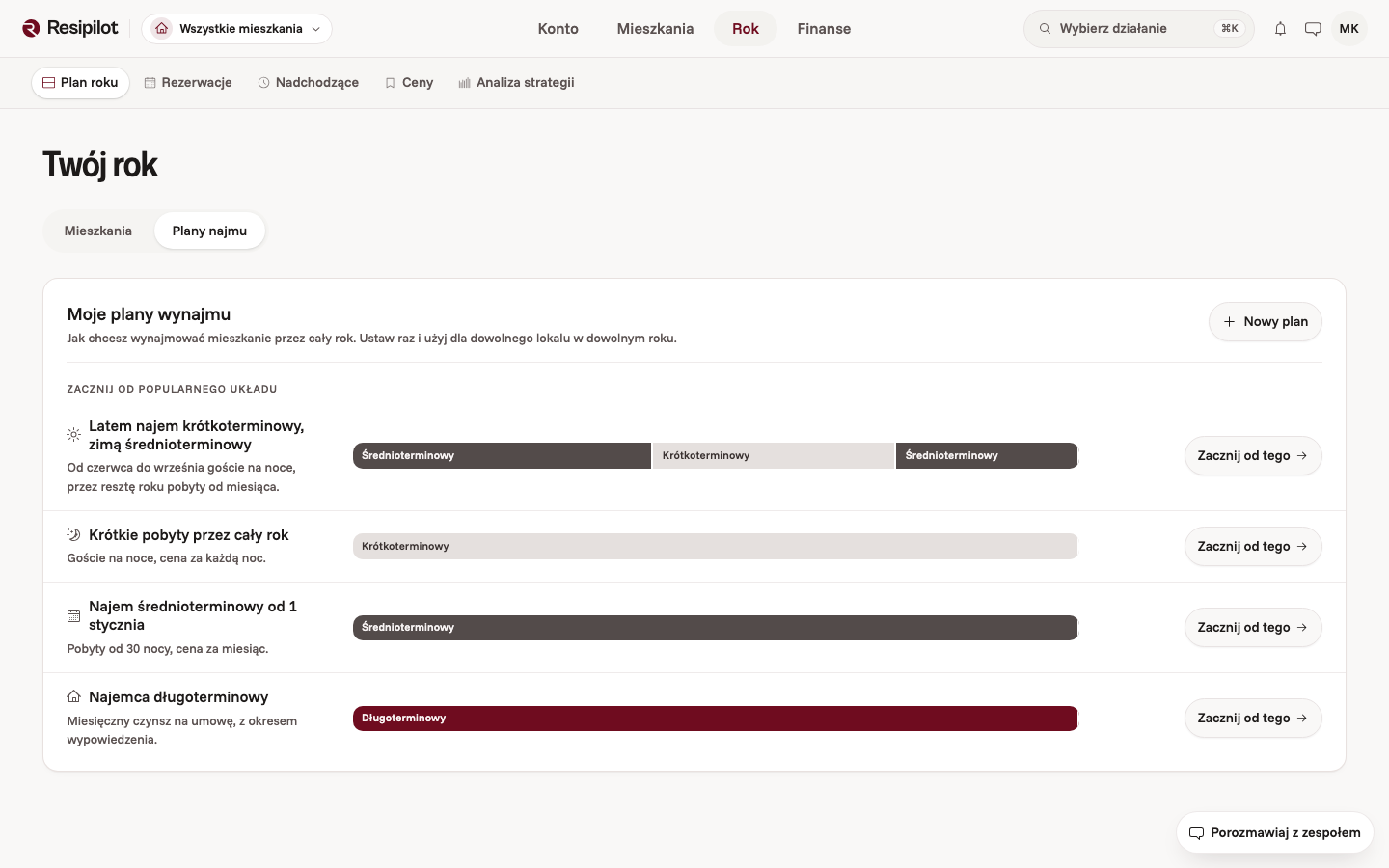Show the Ceny tab
Viewport: 1389px width, 868px height.
pyautogui.click(x=409, y=83)
